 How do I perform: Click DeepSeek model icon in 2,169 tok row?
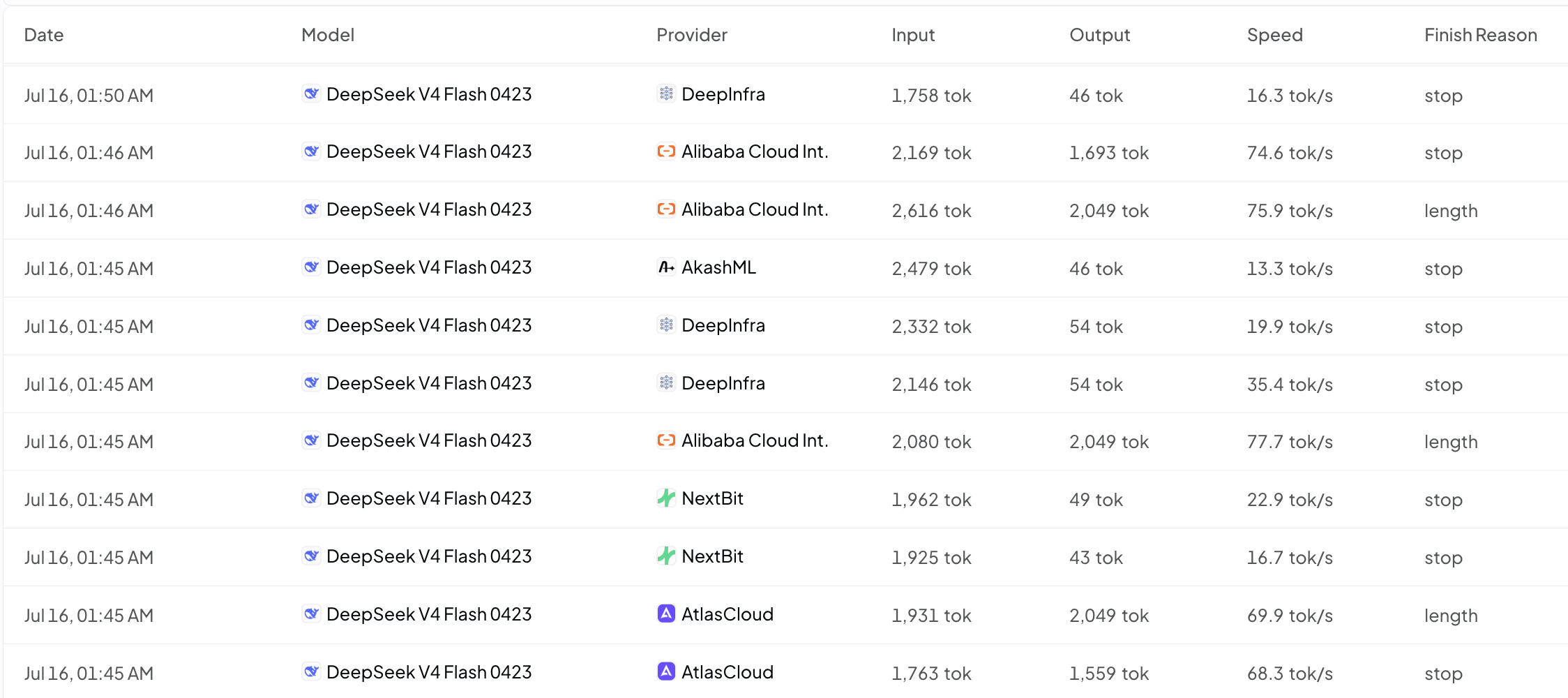(311, 151)
